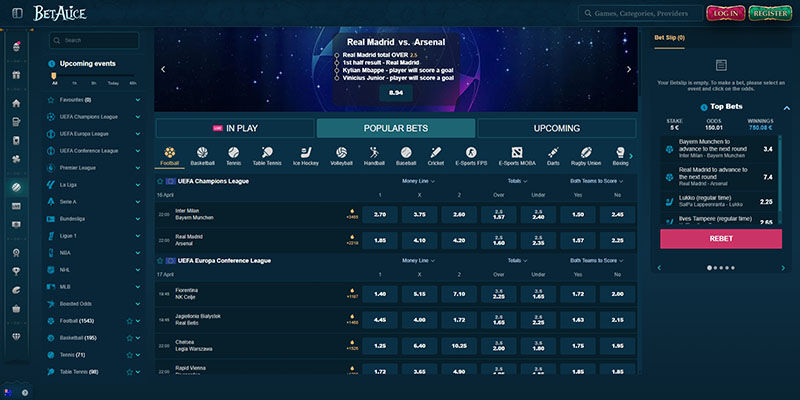The width and height of the screenshot is (800, 400).
Task: Open the E-Sports FPS category
Action: [471, 156]
